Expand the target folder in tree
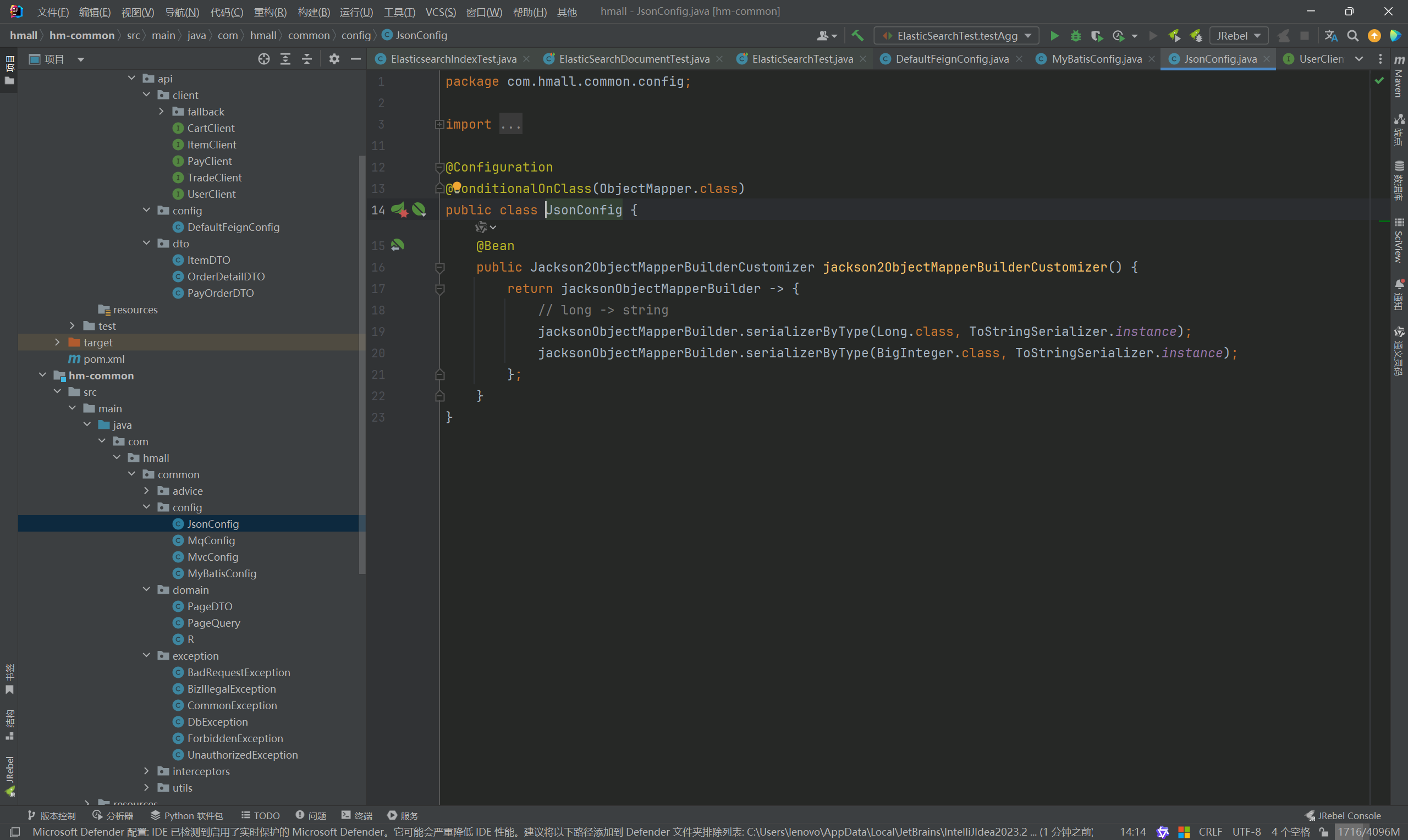The image size is (1408, 840). pos(57,342)
